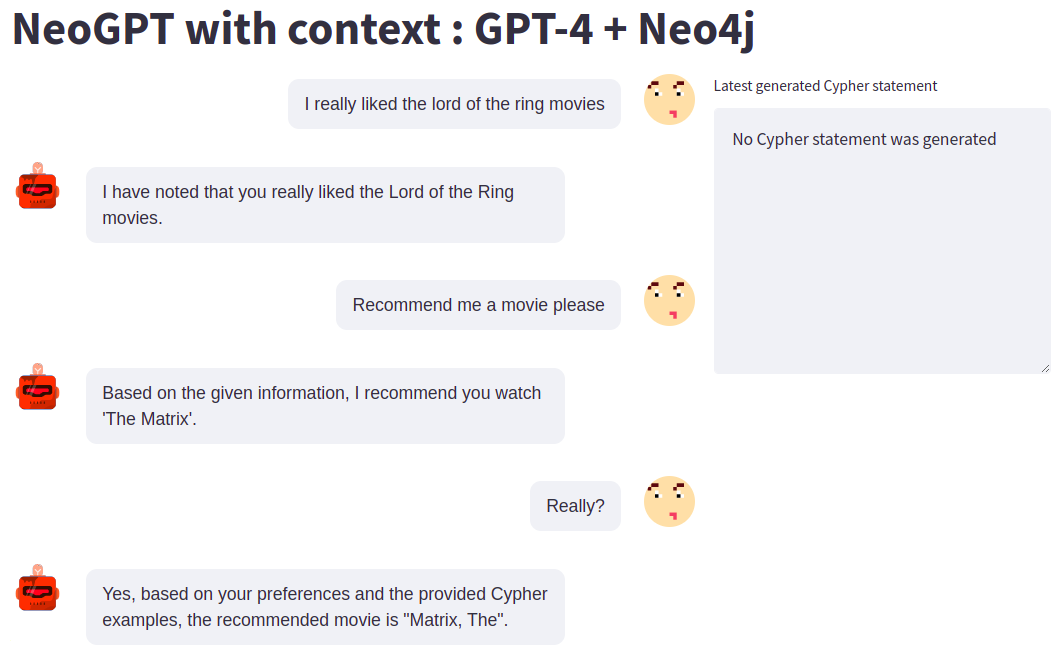
Task: Click the quoted "Matrix, The" text in the last reply
Action: 455,620
